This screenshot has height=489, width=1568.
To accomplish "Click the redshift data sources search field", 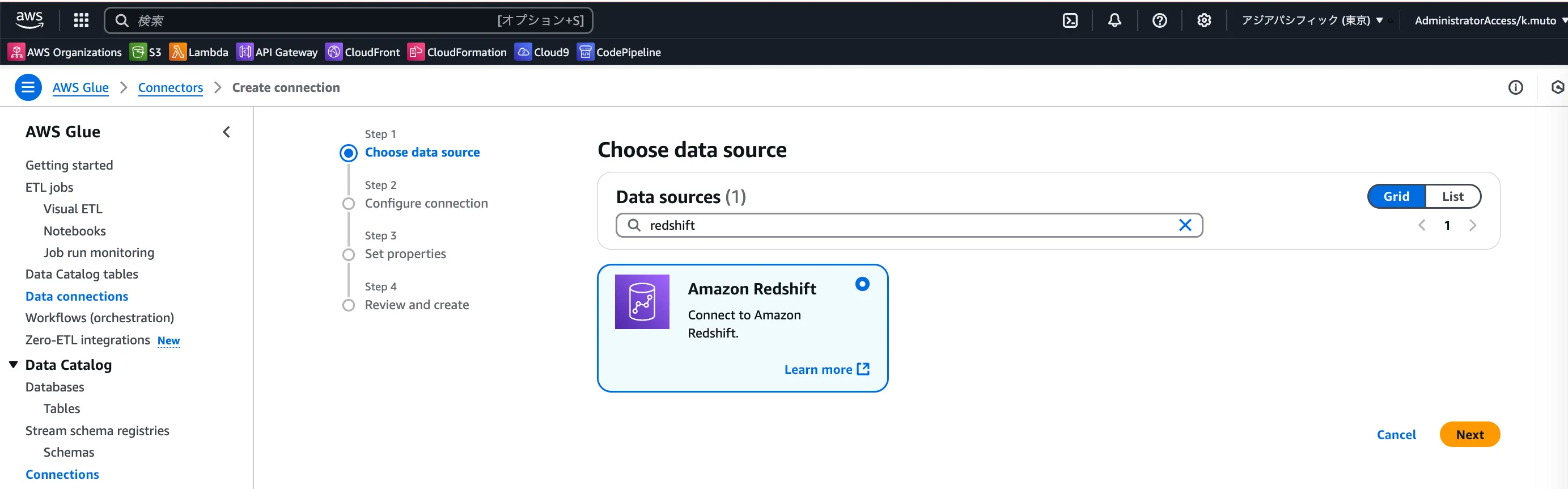I will pyautogui.click(x=907, y=225).
